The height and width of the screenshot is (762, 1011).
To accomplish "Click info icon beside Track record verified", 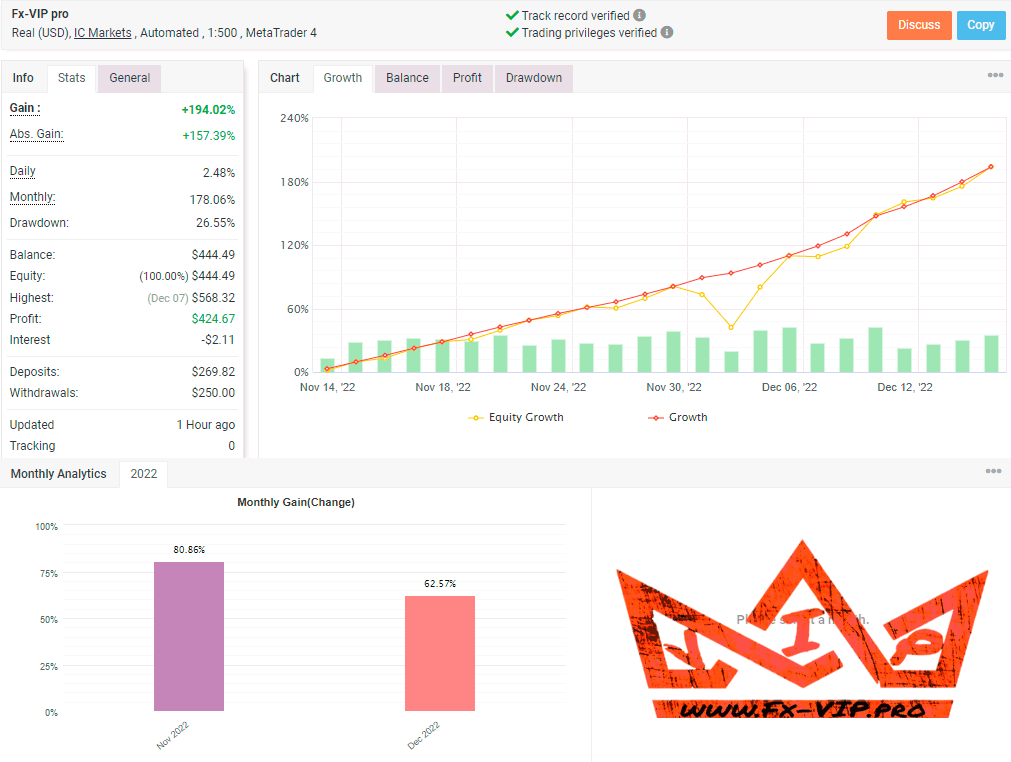I will pyautogui.click(x=639, y=16).
